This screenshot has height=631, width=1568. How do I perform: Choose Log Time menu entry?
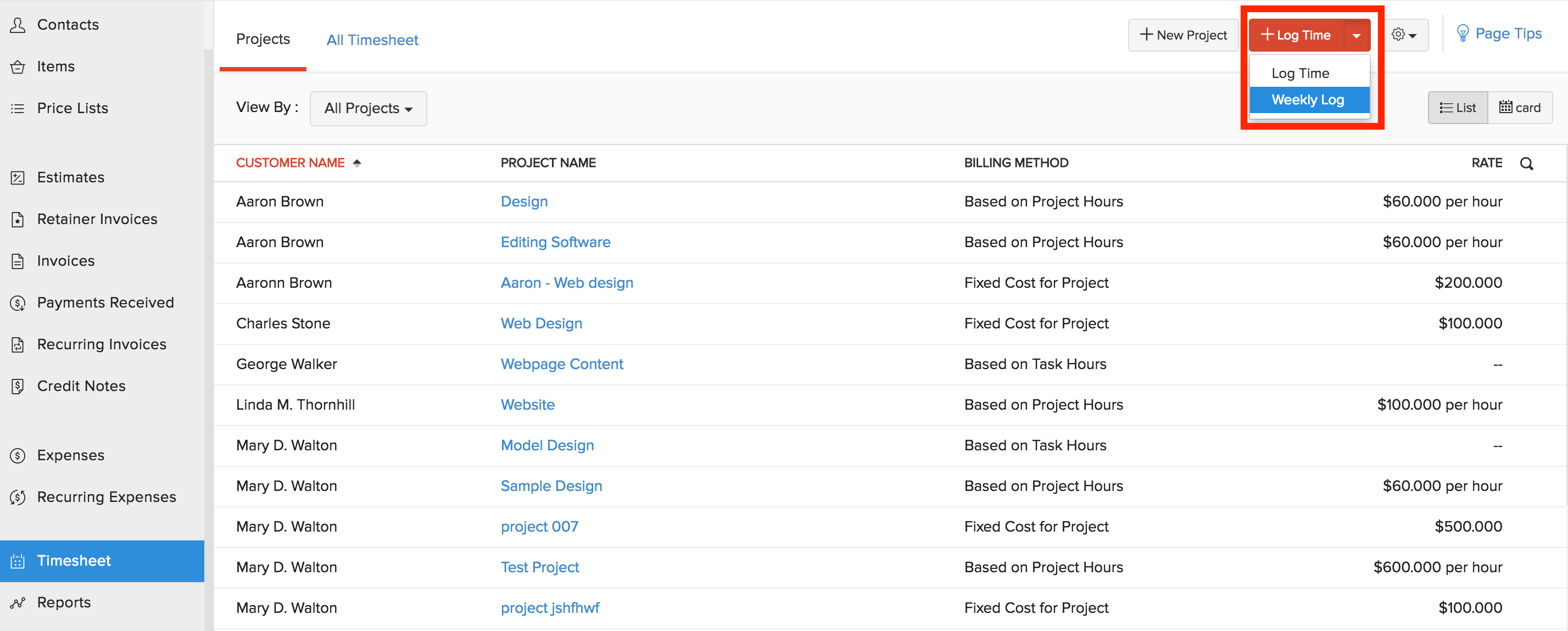tap(1300, 73)
